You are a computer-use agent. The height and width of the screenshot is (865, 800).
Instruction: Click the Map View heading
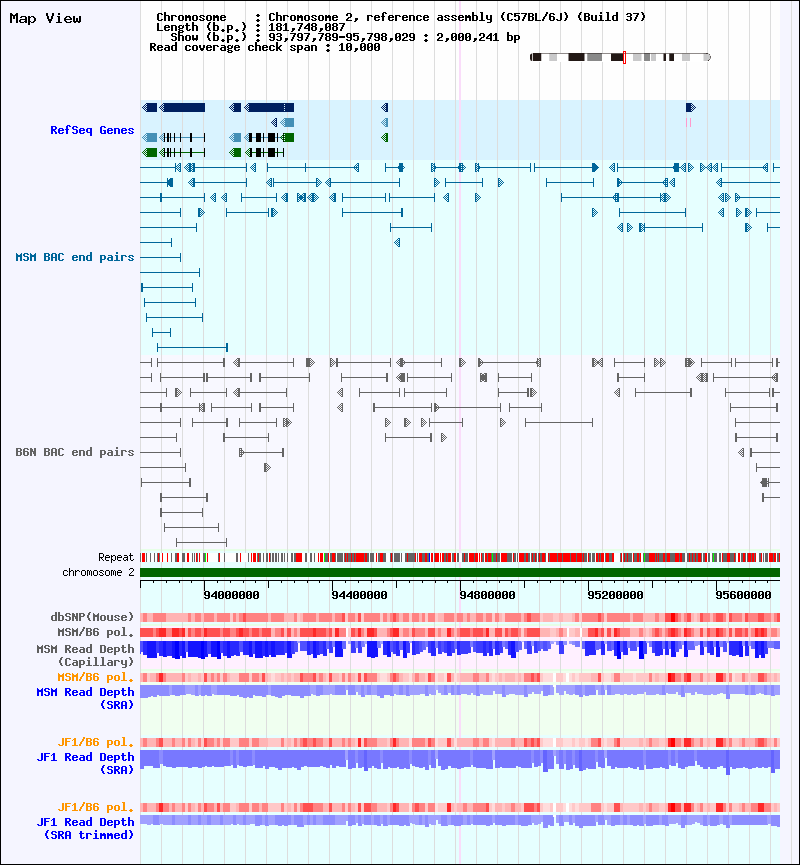click(x=45, y=18)
